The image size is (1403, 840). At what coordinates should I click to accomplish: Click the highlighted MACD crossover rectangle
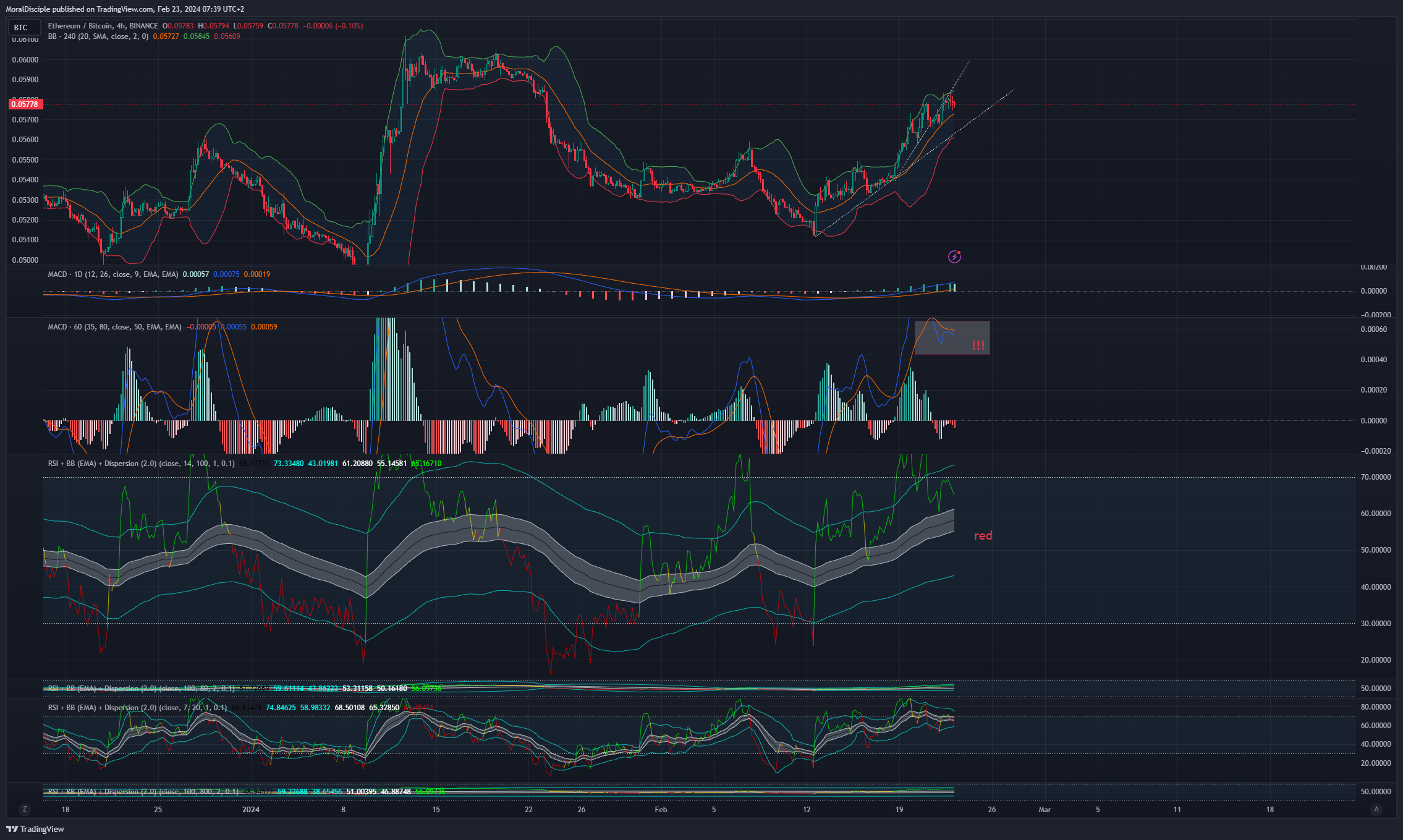pyautogui.click(x=952, y=337)
